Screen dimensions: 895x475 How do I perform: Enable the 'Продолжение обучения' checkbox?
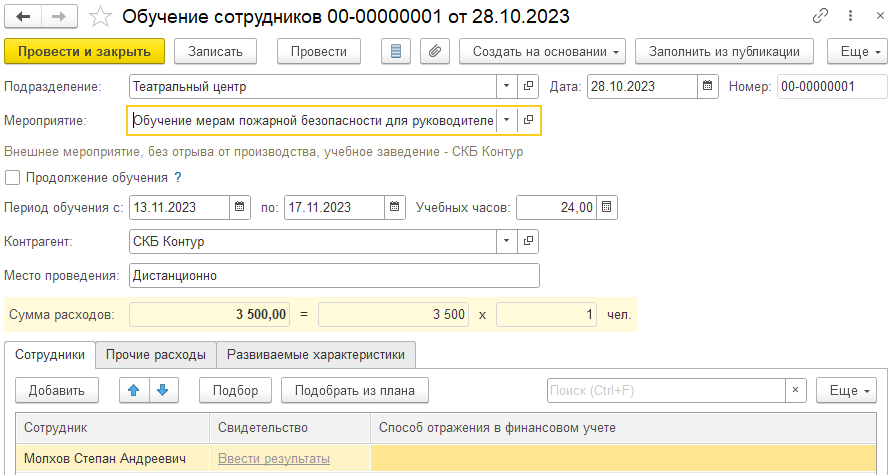[13, 178]
